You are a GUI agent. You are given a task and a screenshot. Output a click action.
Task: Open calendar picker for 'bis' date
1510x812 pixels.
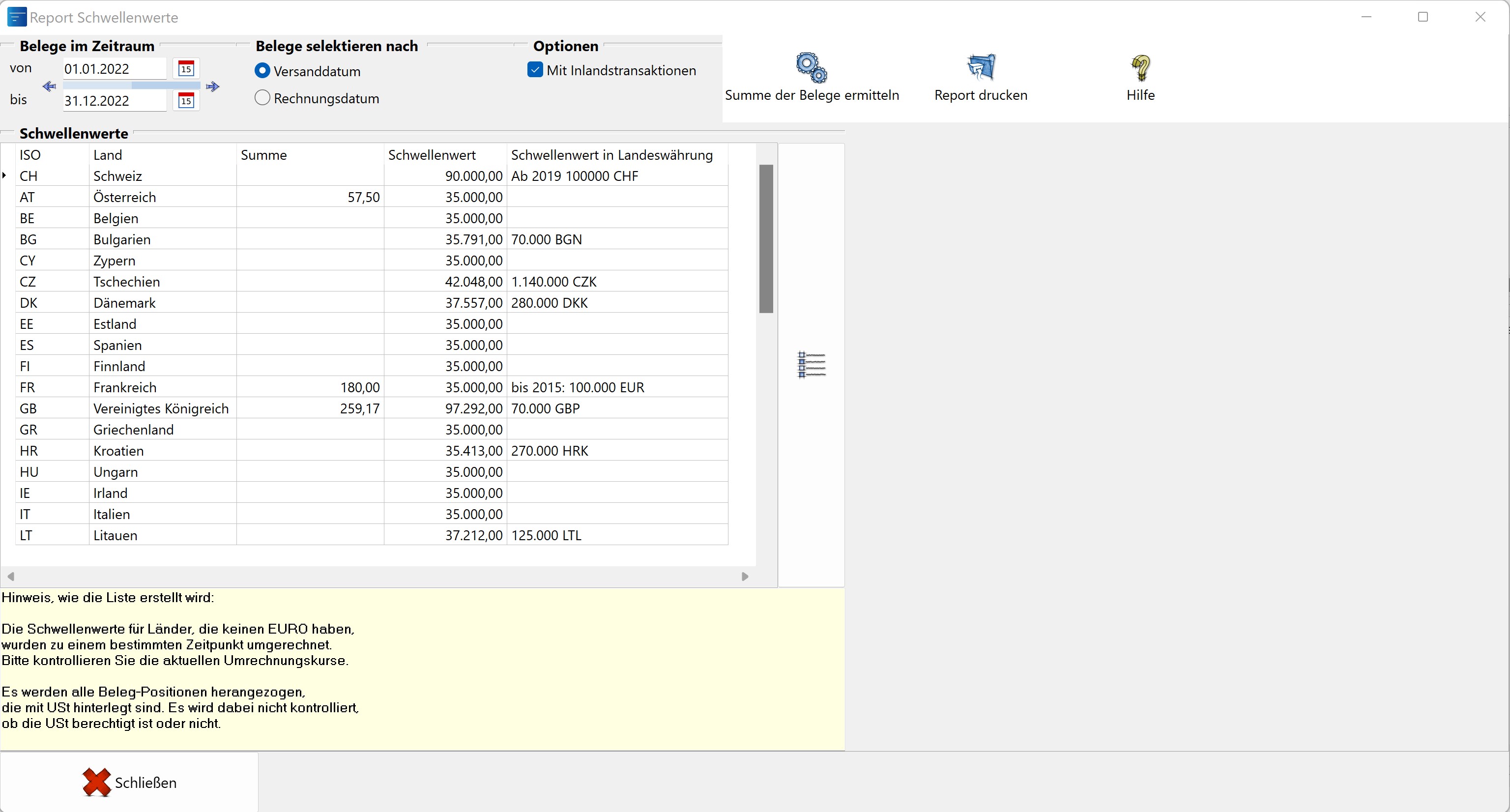tap(186, 100)
